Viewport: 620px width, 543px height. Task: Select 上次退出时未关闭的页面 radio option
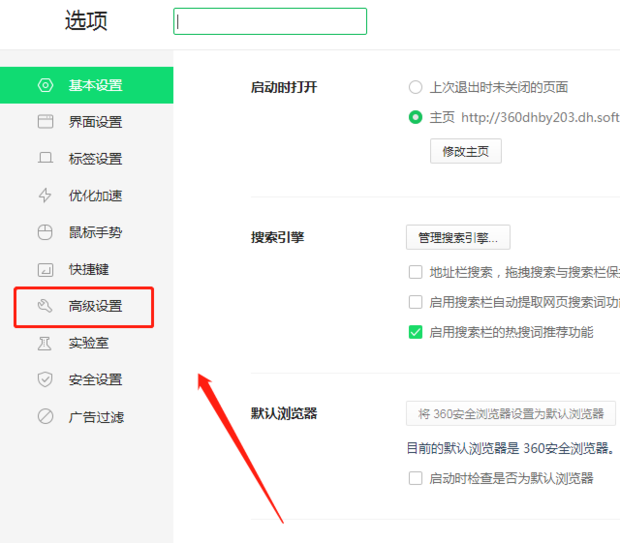click(x=416, y=87)
